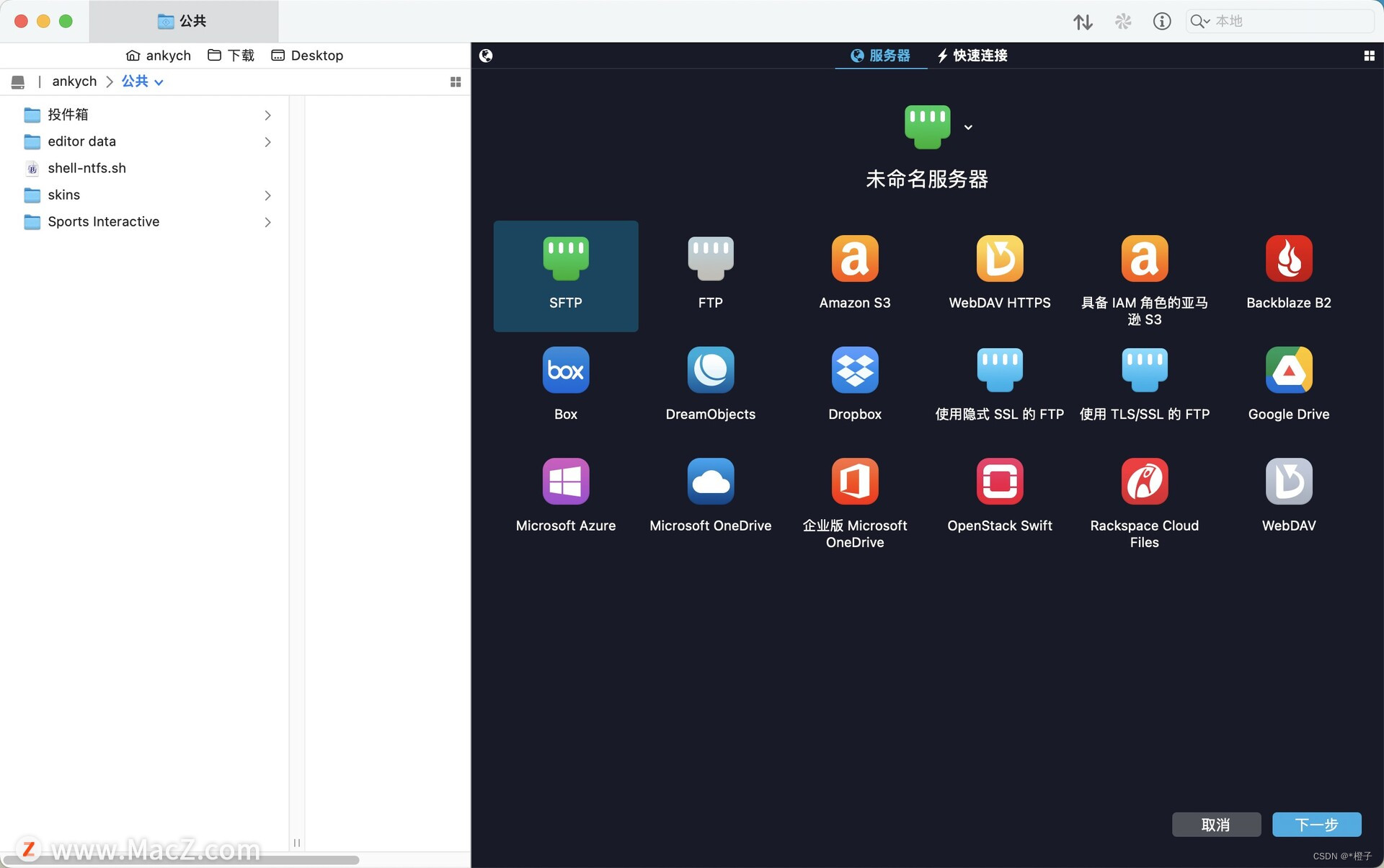Click the horizontal scrollbar at bottom
The image size is (1384, 868).
[x=180, y=859]
